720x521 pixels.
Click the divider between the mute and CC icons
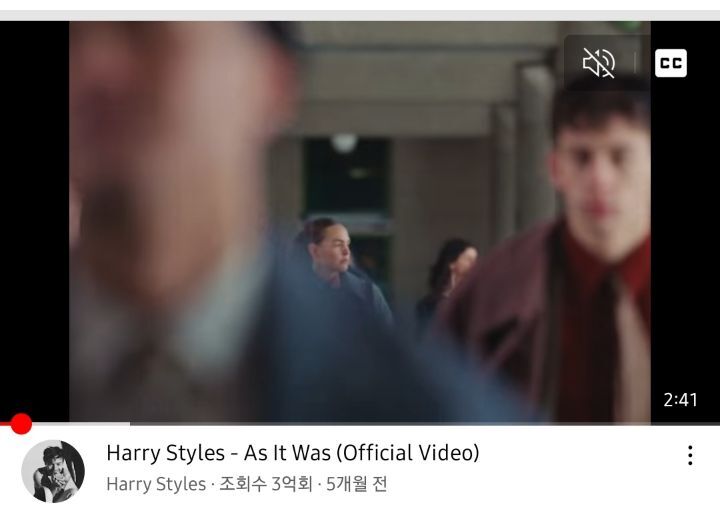coord(636,63)
